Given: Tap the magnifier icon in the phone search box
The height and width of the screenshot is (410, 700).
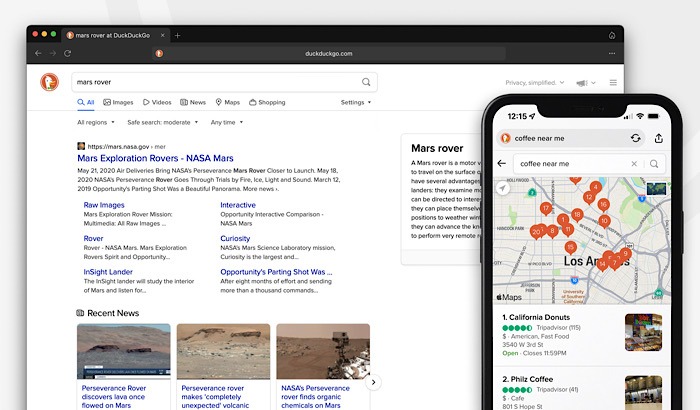Looking at the screenshot, I should 654,163.
